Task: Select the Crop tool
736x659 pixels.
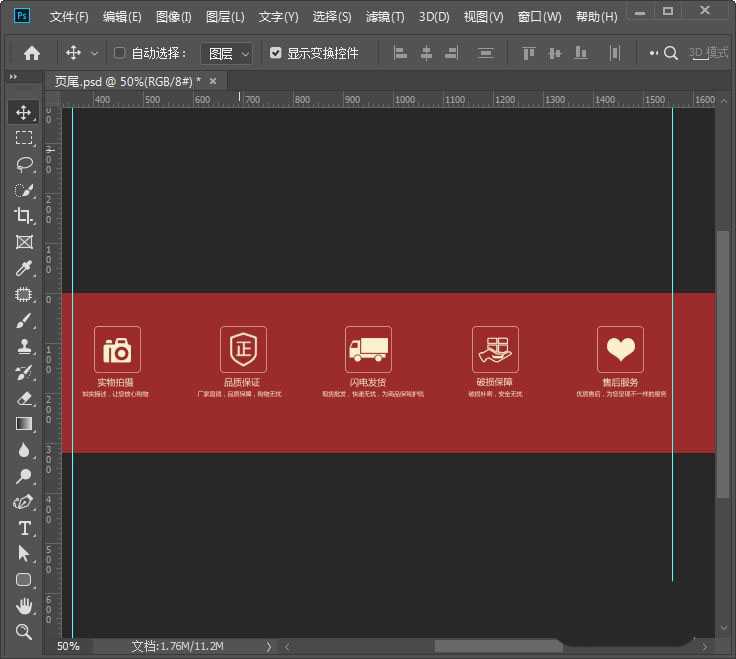Action: (24, 216)
